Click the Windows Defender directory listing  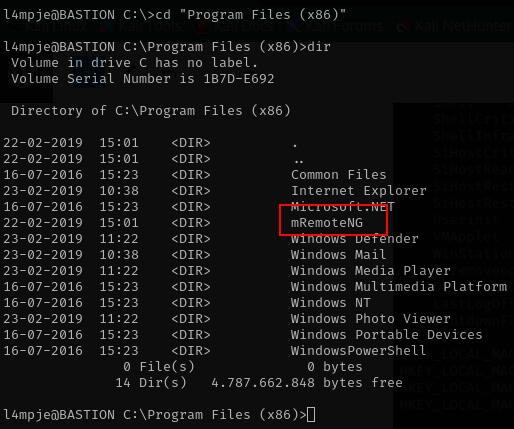pyautogui.click(x=355, y=238)
